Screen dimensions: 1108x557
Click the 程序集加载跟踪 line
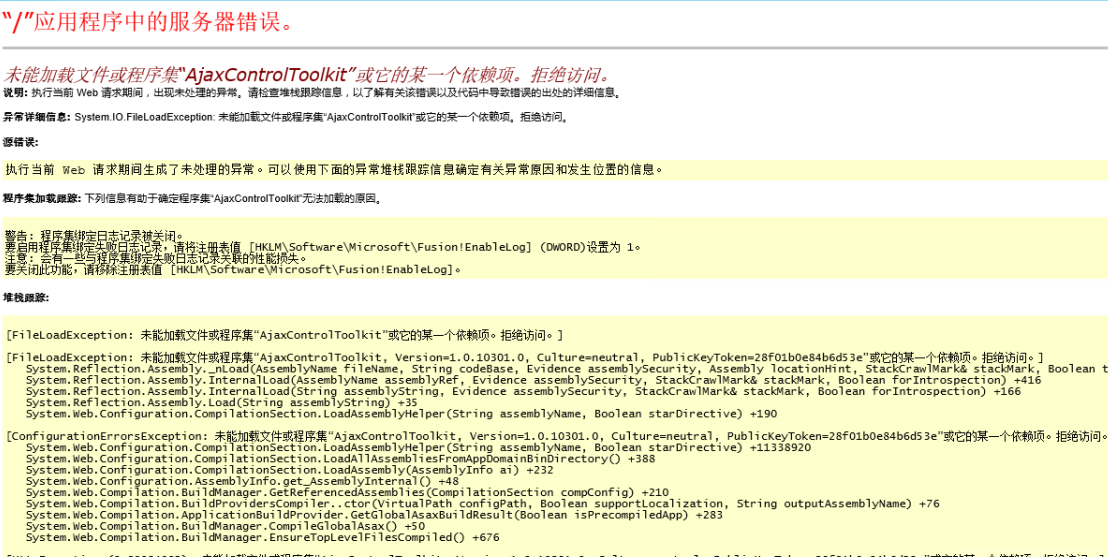[x=194, y=198]
